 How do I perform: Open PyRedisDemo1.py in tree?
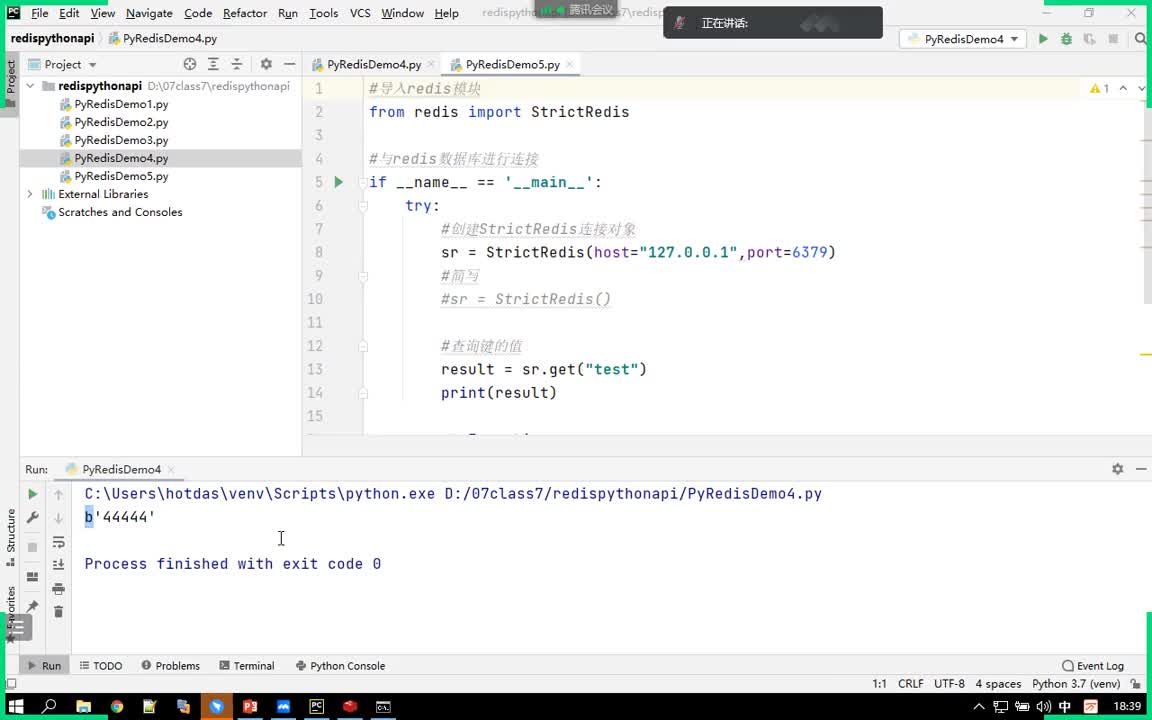tap(121, 104)
